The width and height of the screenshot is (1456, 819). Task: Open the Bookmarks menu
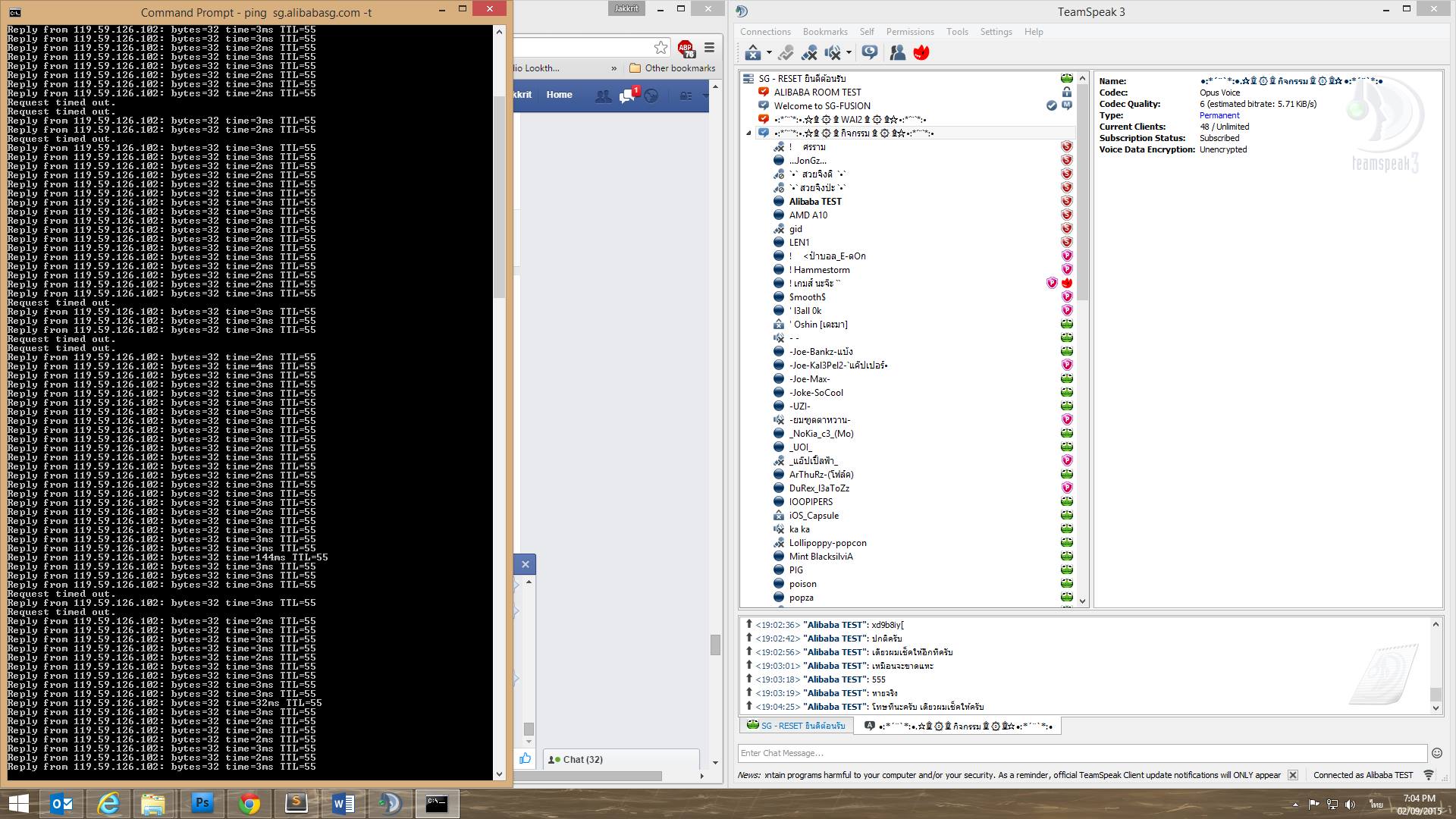[x=824, y=32]
